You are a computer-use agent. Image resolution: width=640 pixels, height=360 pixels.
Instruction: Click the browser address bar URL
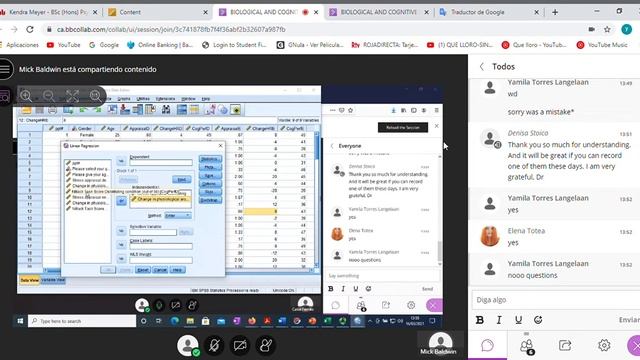[171, 29]
